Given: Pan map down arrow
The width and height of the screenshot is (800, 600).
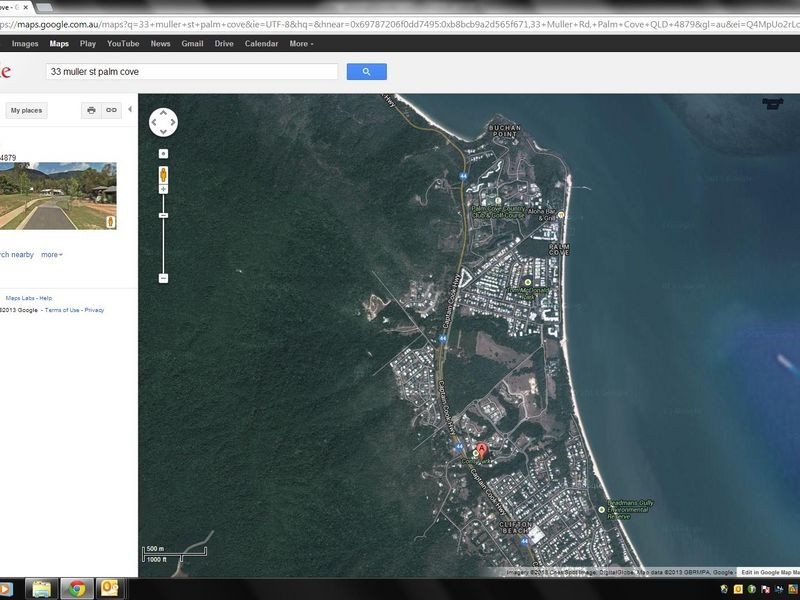Looking at the screenshot, I should [x=163, y=132].
